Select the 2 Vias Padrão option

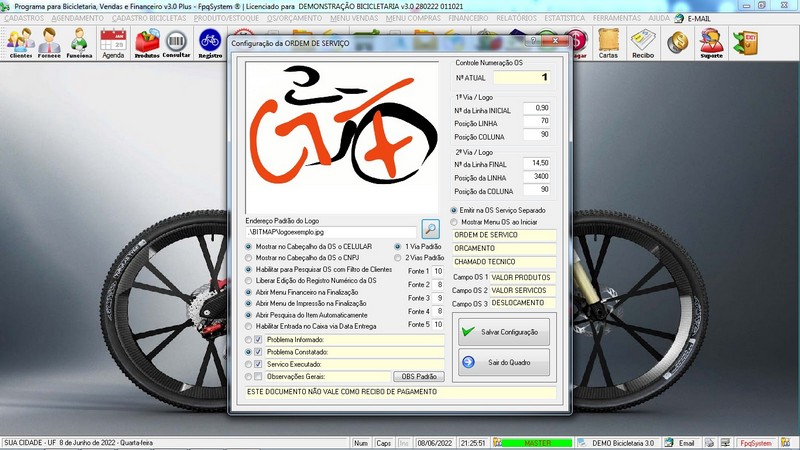(397, 258)
